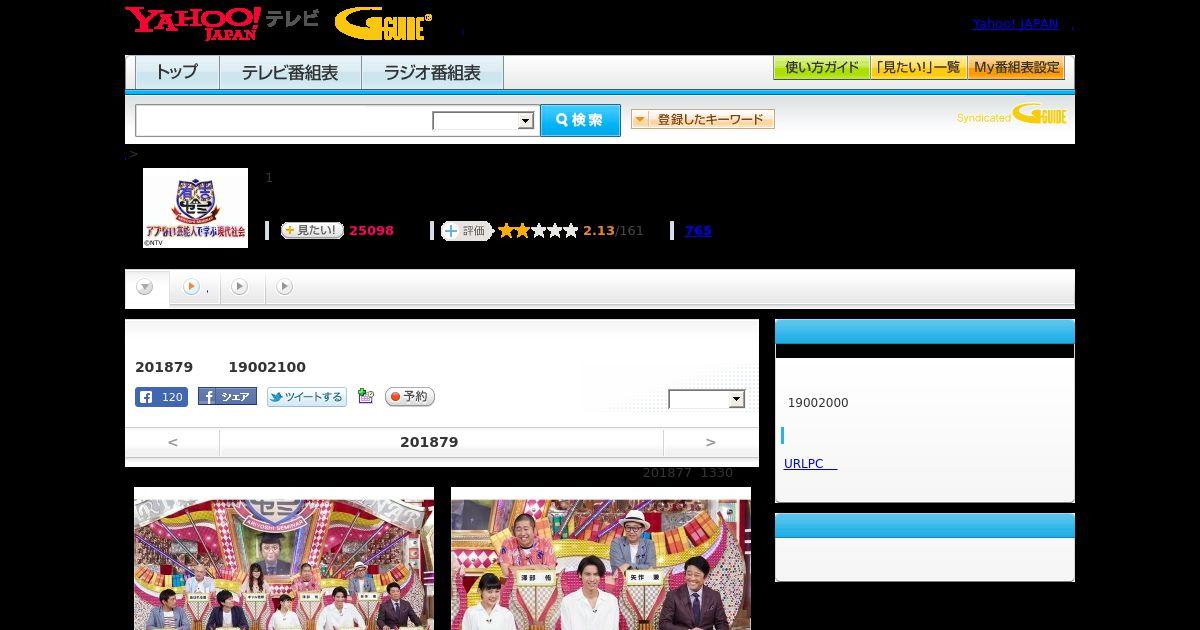Screen dimensions: 1200x630
Task: Click the 予約 record button
Action: tap(410, 397)
